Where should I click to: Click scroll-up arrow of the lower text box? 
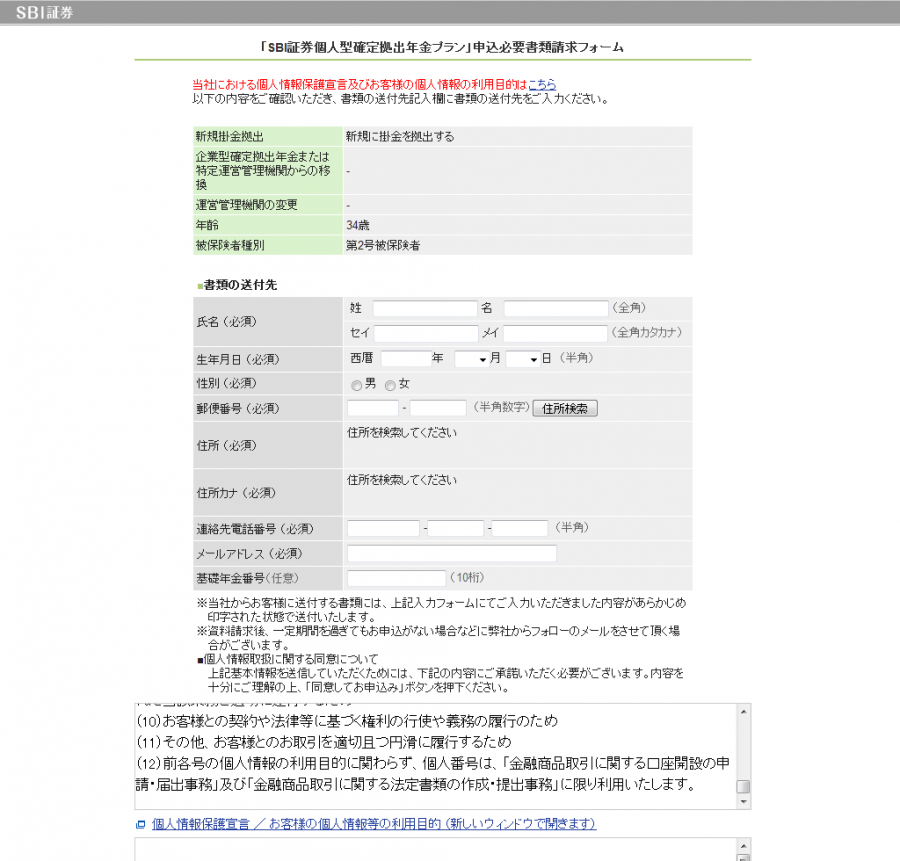pos(743,846)
